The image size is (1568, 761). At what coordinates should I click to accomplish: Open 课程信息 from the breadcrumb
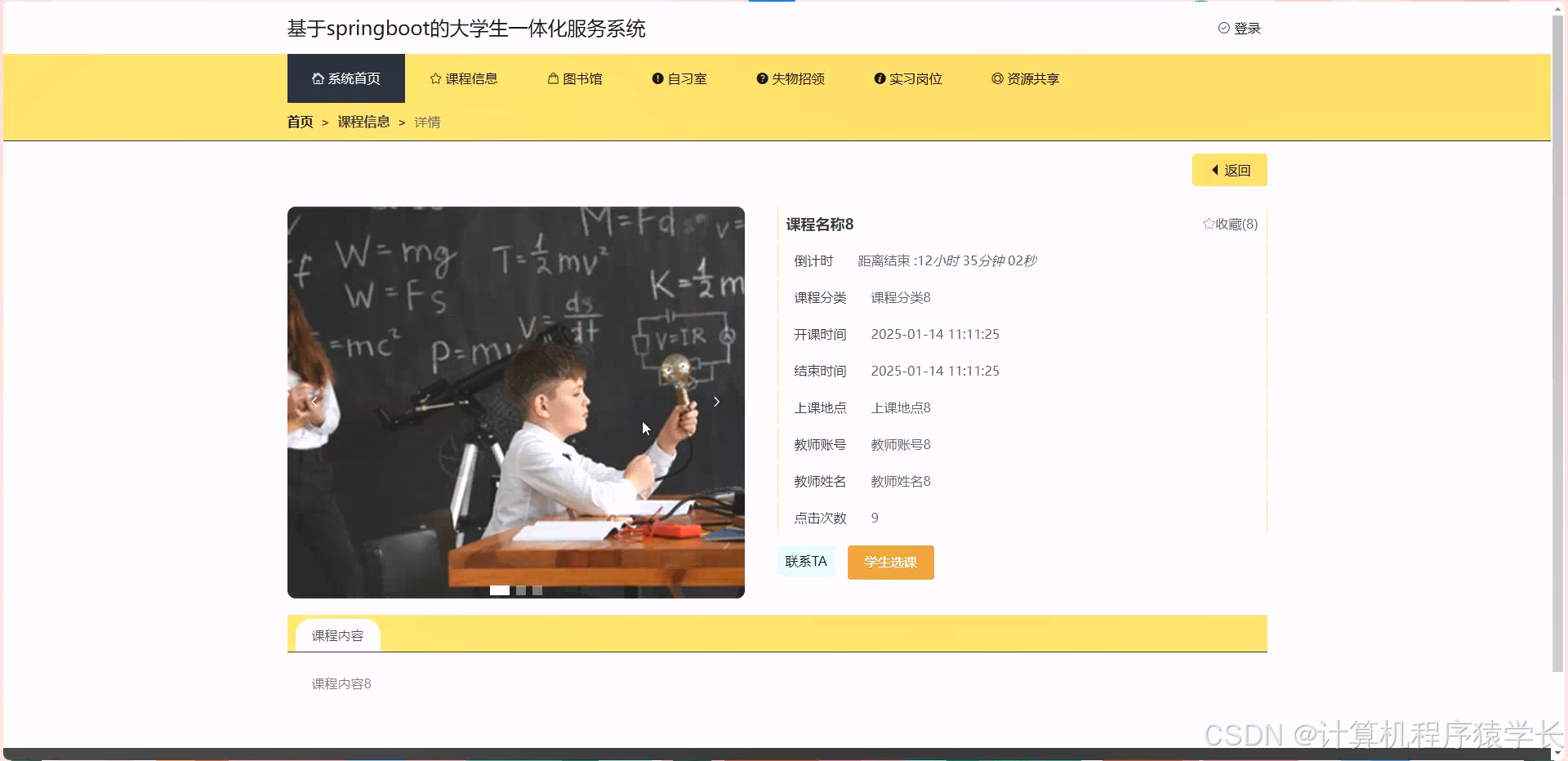point(364,122)
